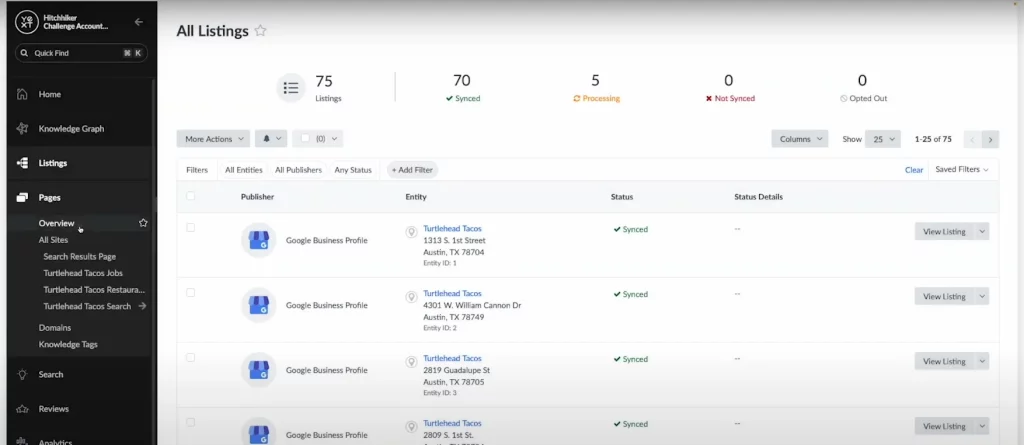Open Turtlehead Tacos link at William Cannon

click(x=453, y=293)
